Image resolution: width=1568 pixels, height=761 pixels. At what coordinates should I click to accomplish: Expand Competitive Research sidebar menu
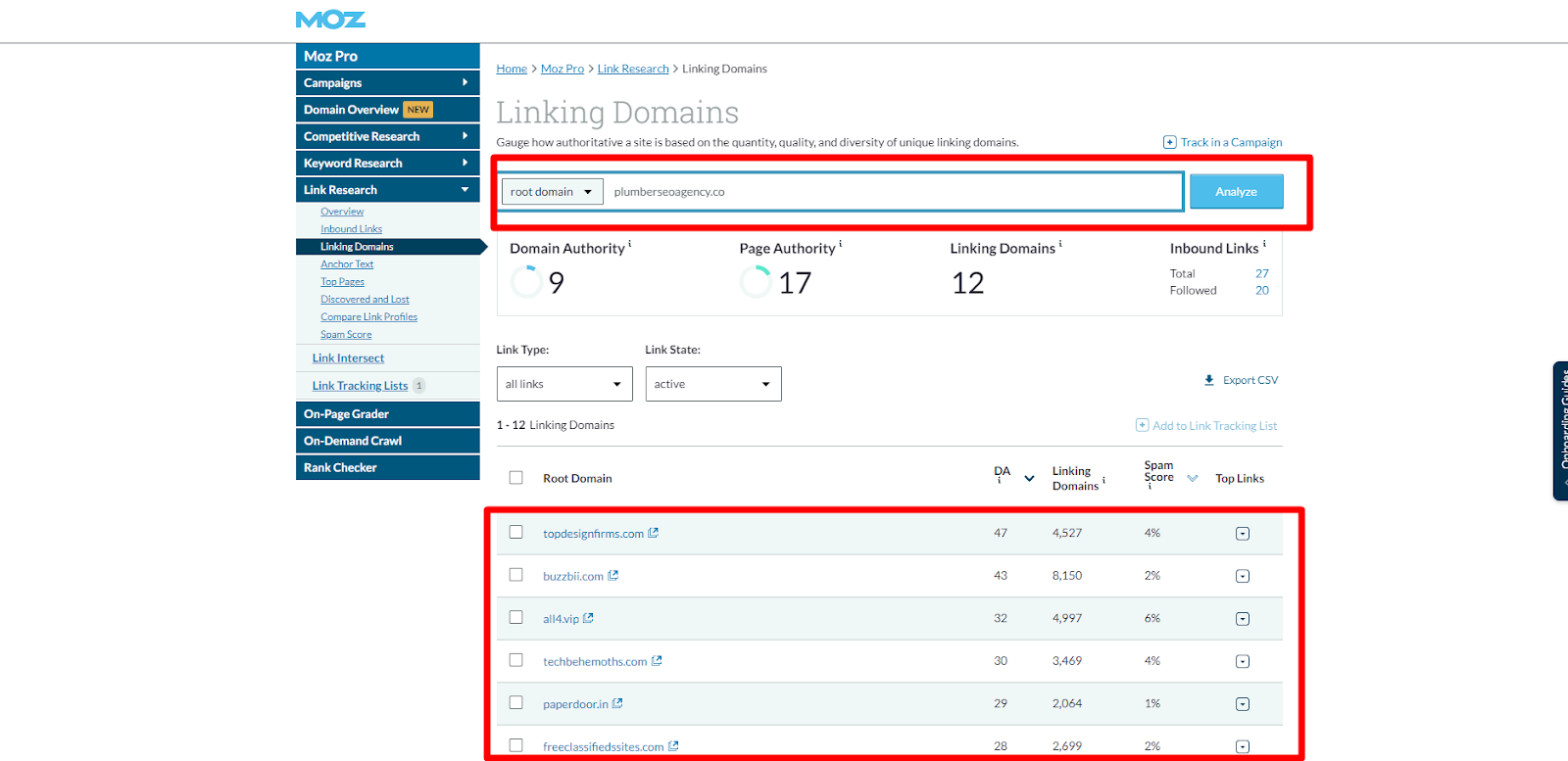click(388, 136)
